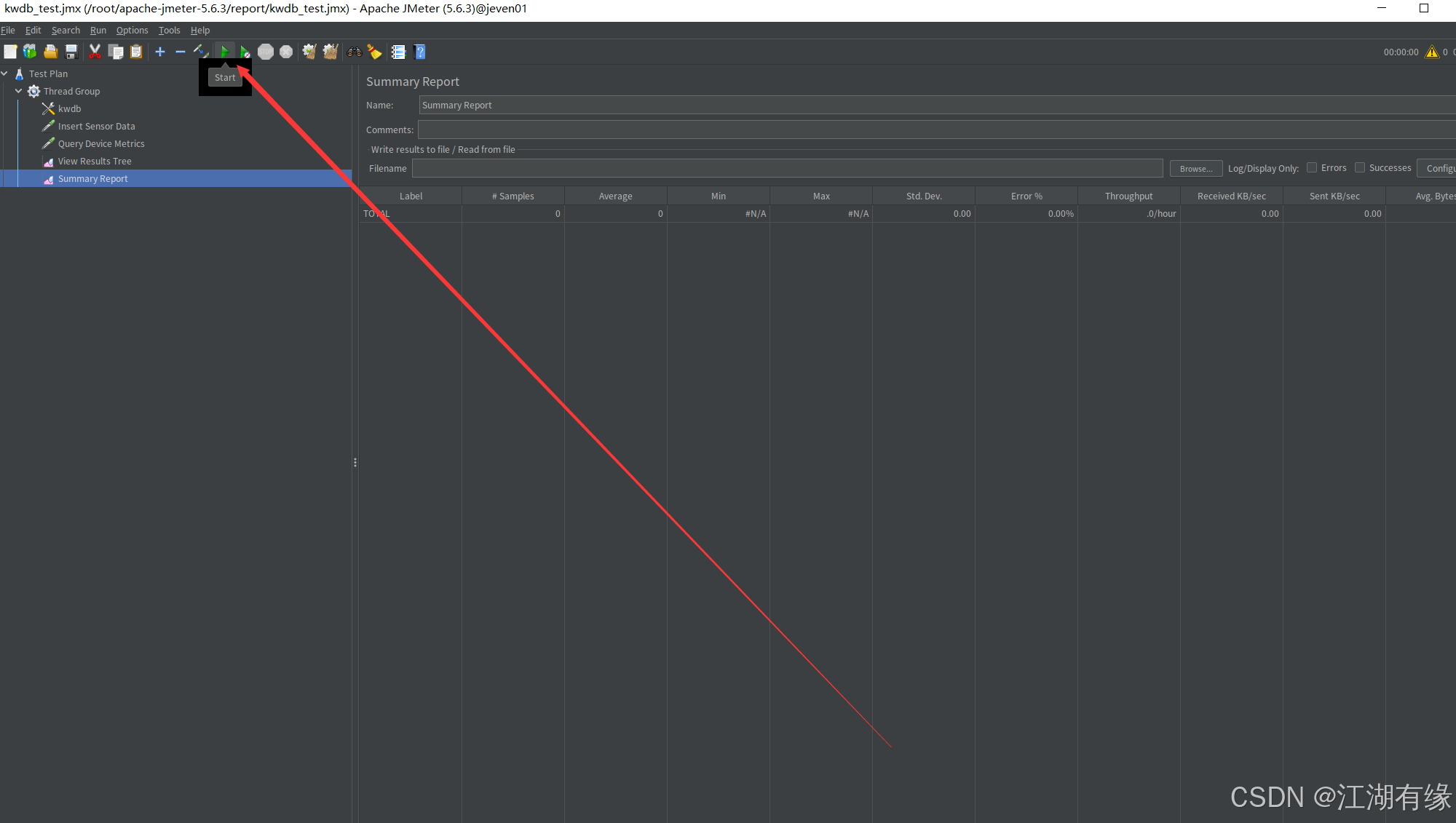Click the Configure button

1438,168
